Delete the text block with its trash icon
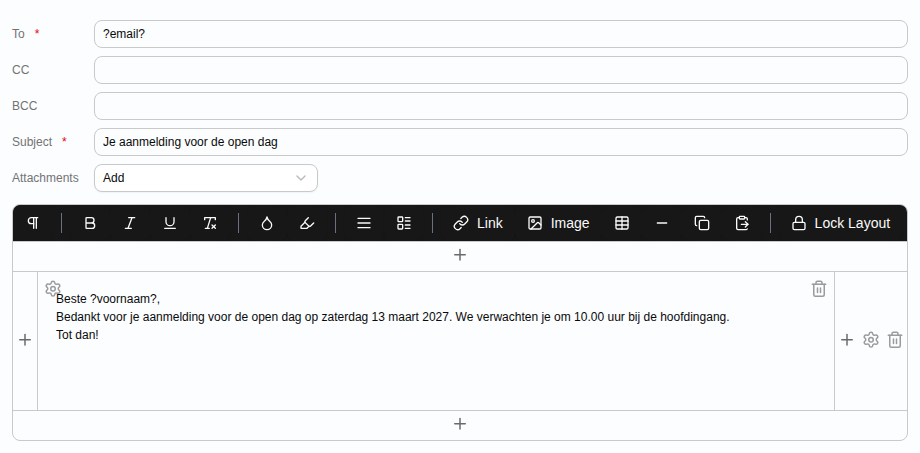This screenshot has width=920, height=453. (819, 289)
